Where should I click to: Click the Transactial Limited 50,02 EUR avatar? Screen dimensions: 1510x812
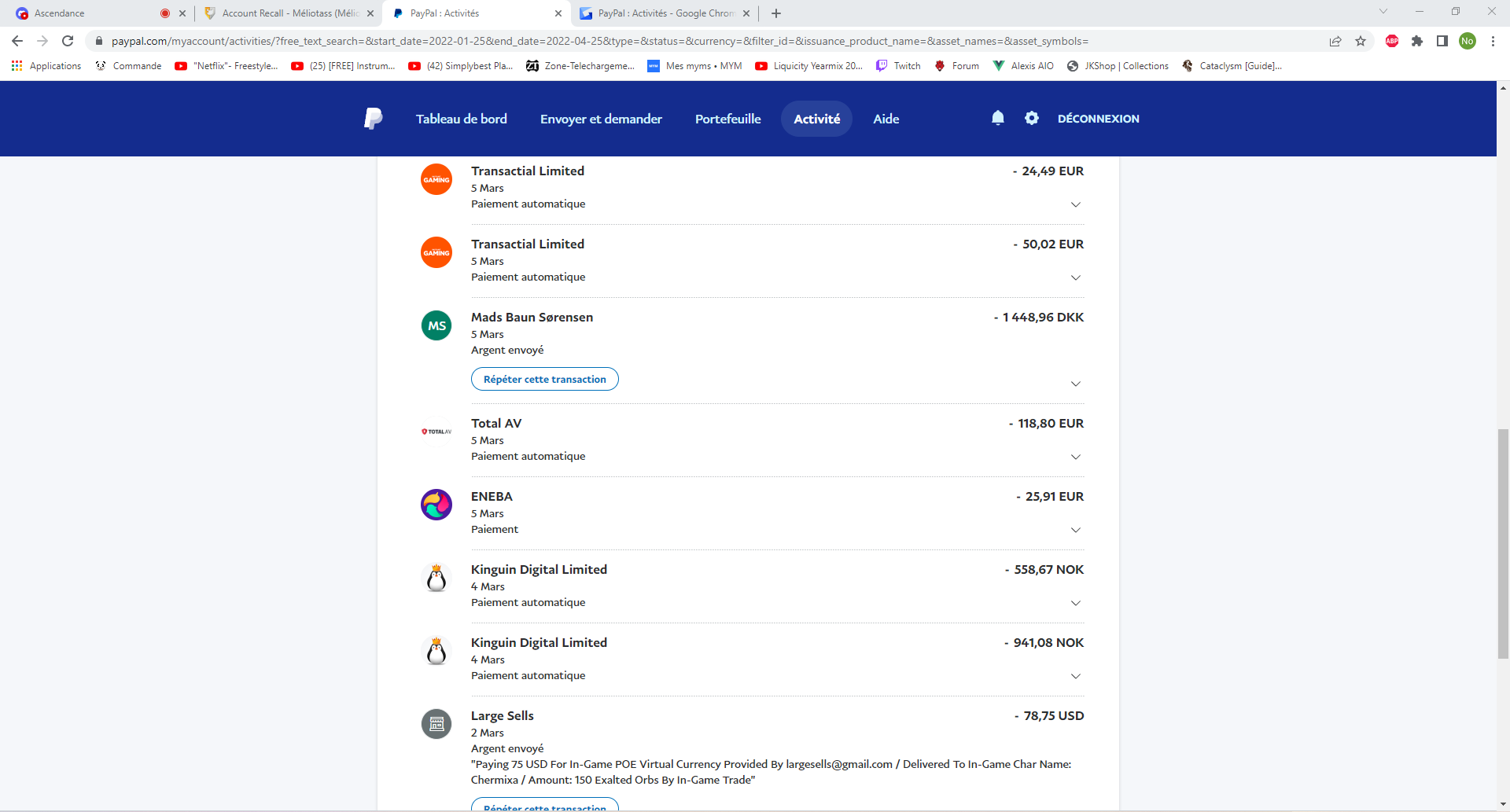click(436, 252)
